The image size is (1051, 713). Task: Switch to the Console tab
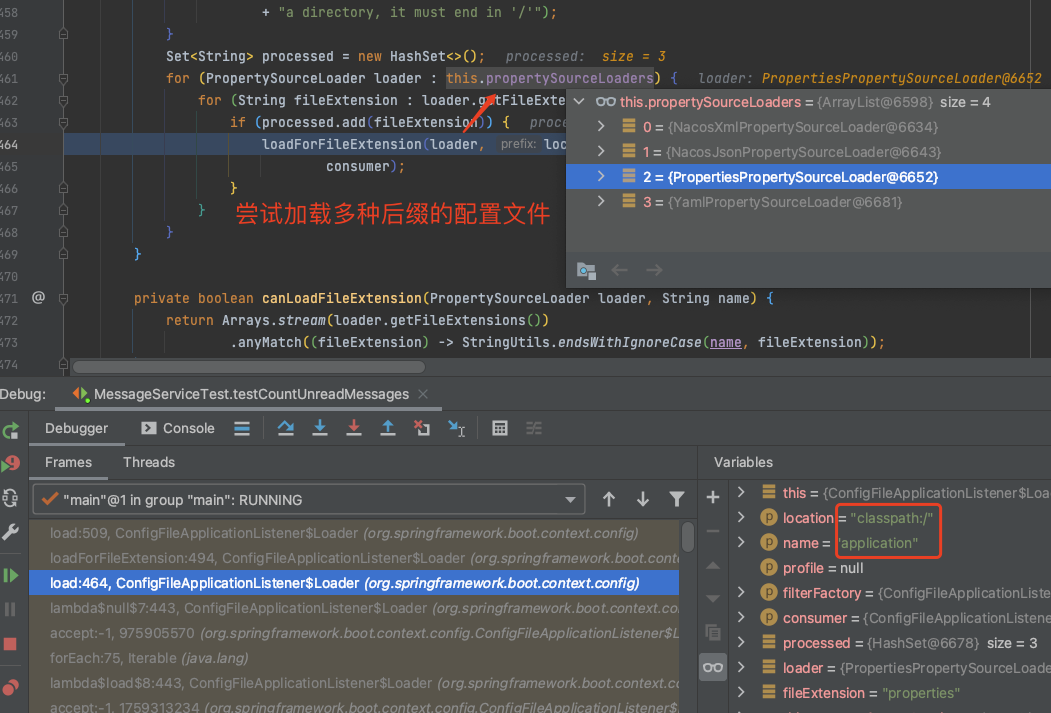click(178, 428)
